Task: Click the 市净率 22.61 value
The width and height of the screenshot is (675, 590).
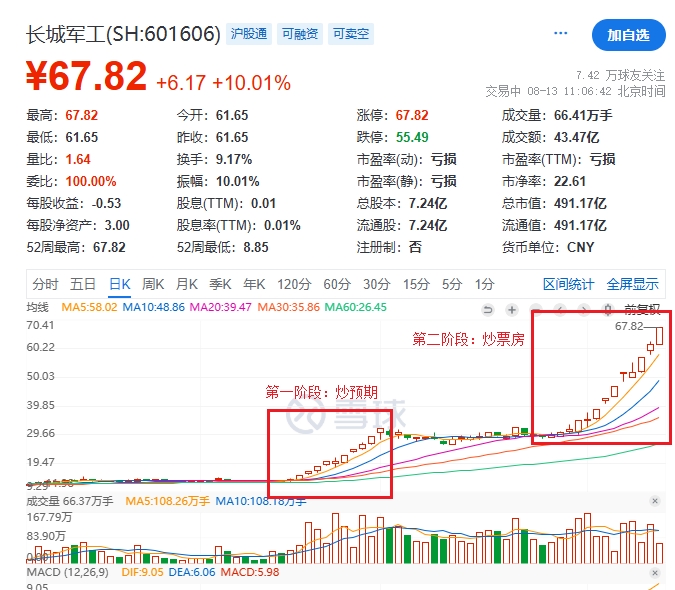Action: (570, 181)
